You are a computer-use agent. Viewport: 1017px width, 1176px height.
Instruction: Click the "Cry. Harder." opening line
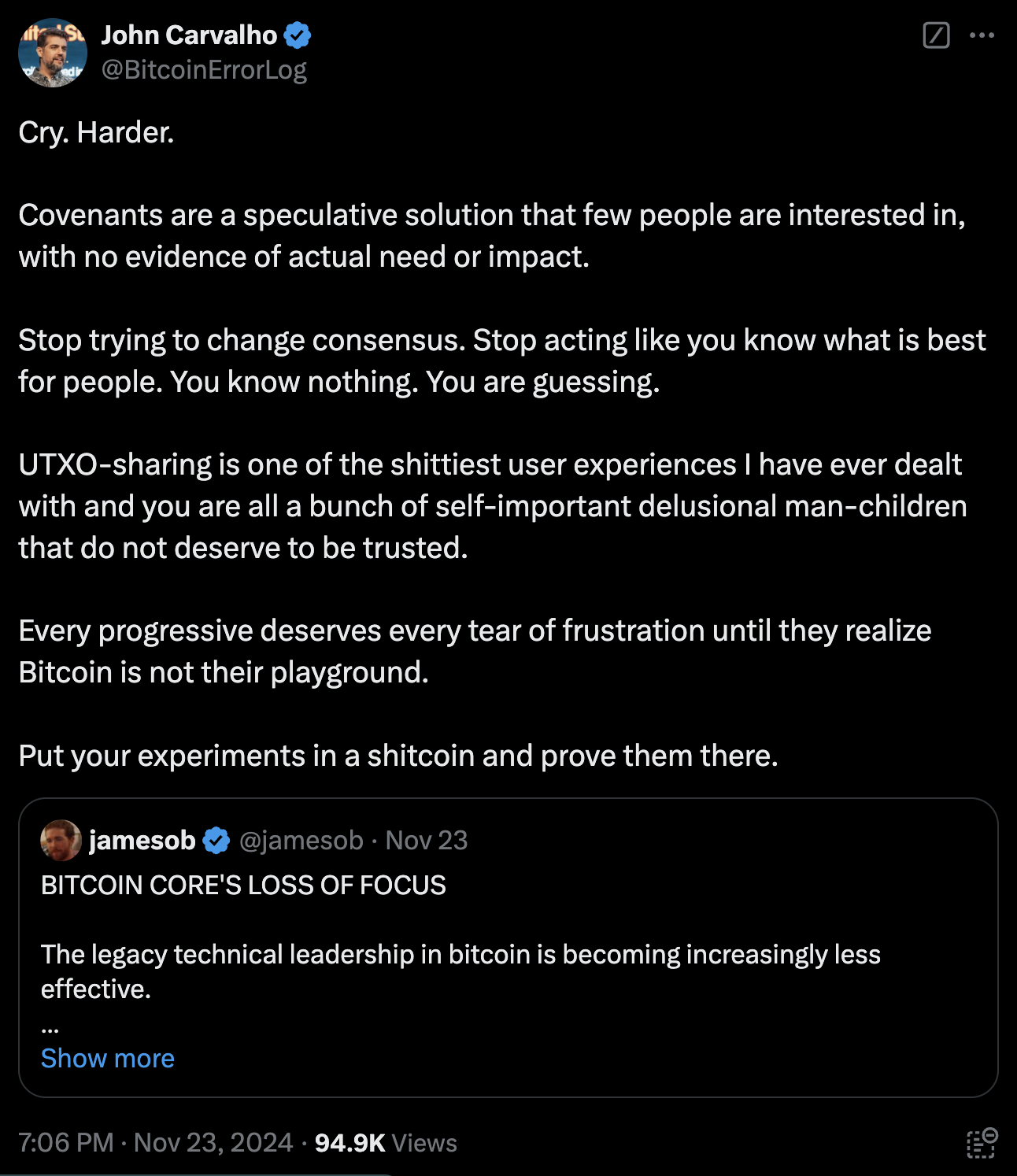(x=96, y=132)
